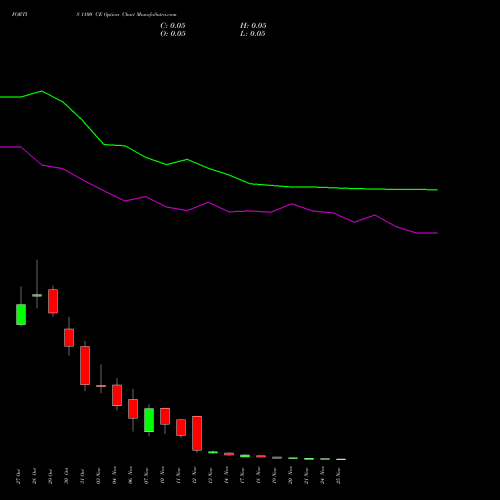Select the '20 Nov' date label

tap(290, 476)
